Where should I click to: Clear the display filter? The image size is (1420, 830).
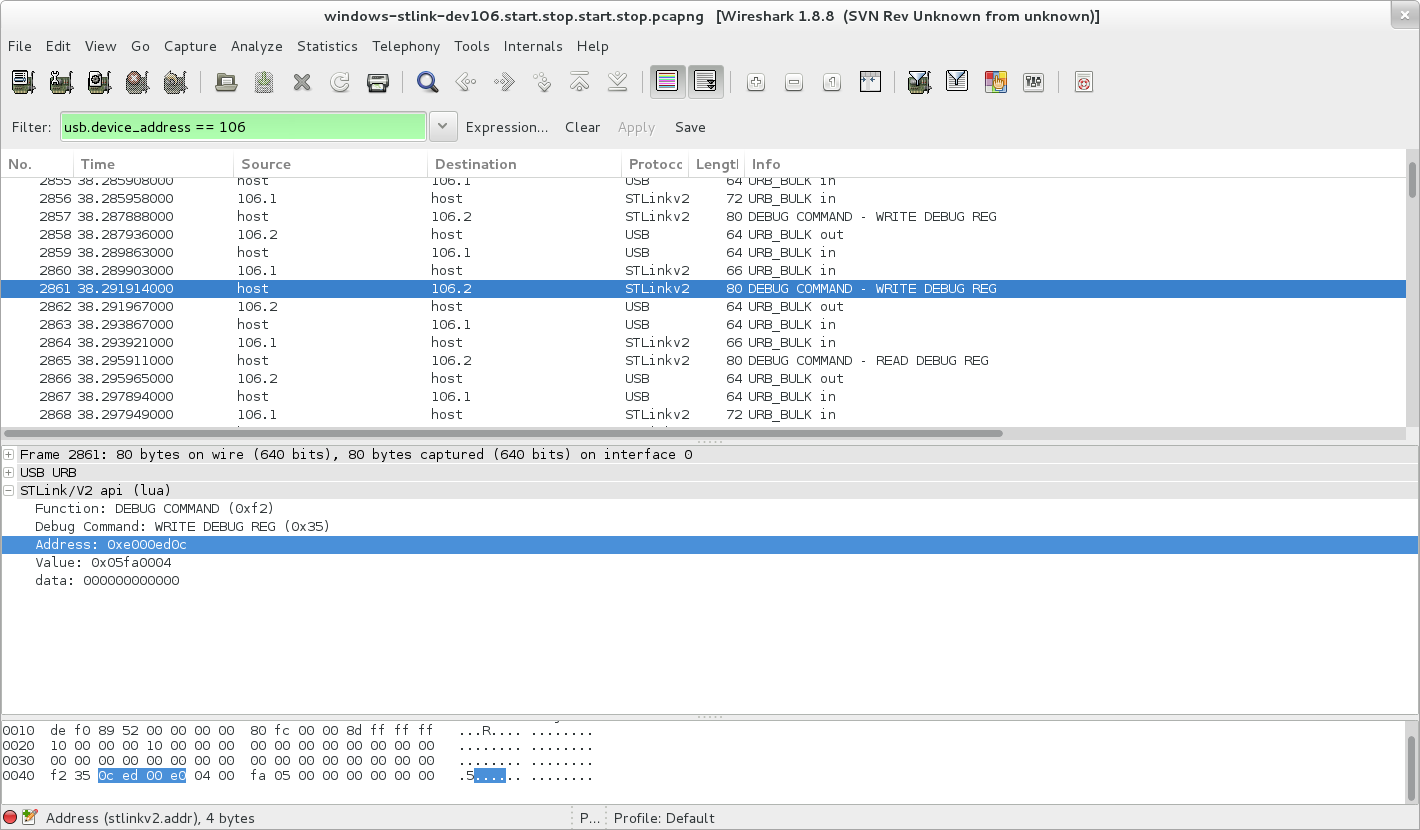coord(582,127)
